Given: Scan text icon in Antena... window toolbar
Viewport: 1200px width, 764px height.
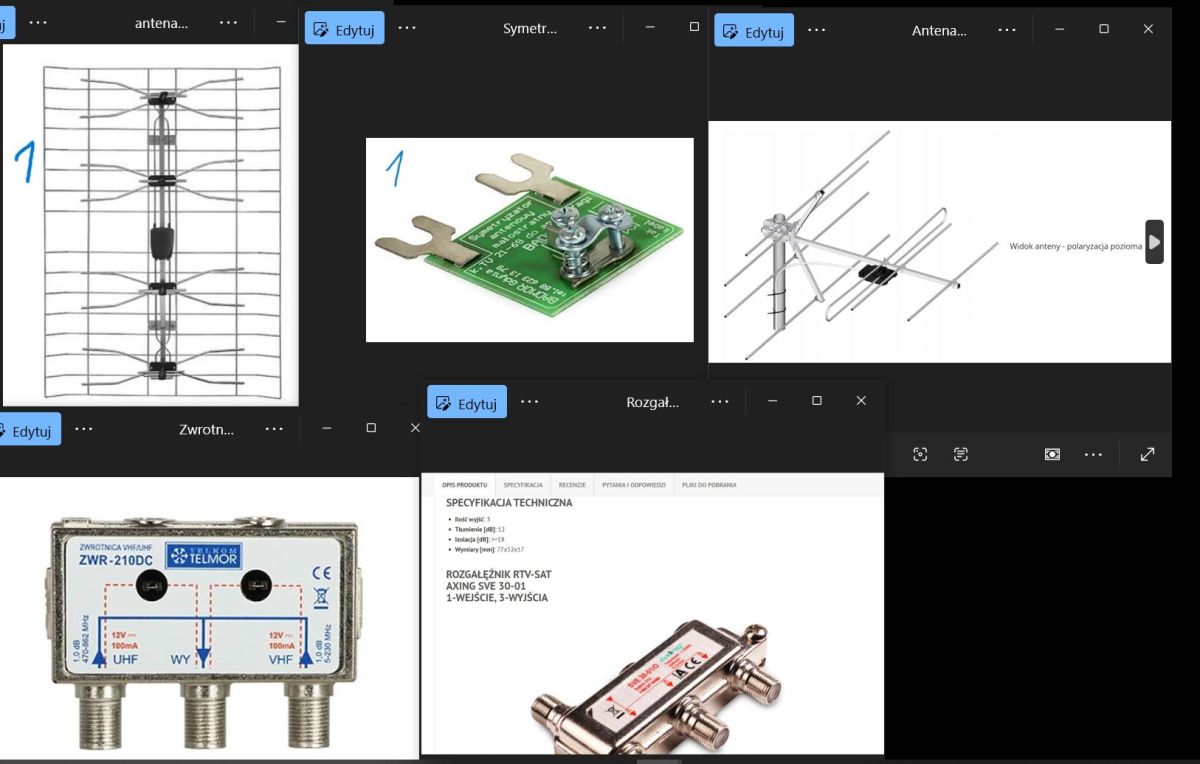Looking at the screenshot, I should point(961,454).
